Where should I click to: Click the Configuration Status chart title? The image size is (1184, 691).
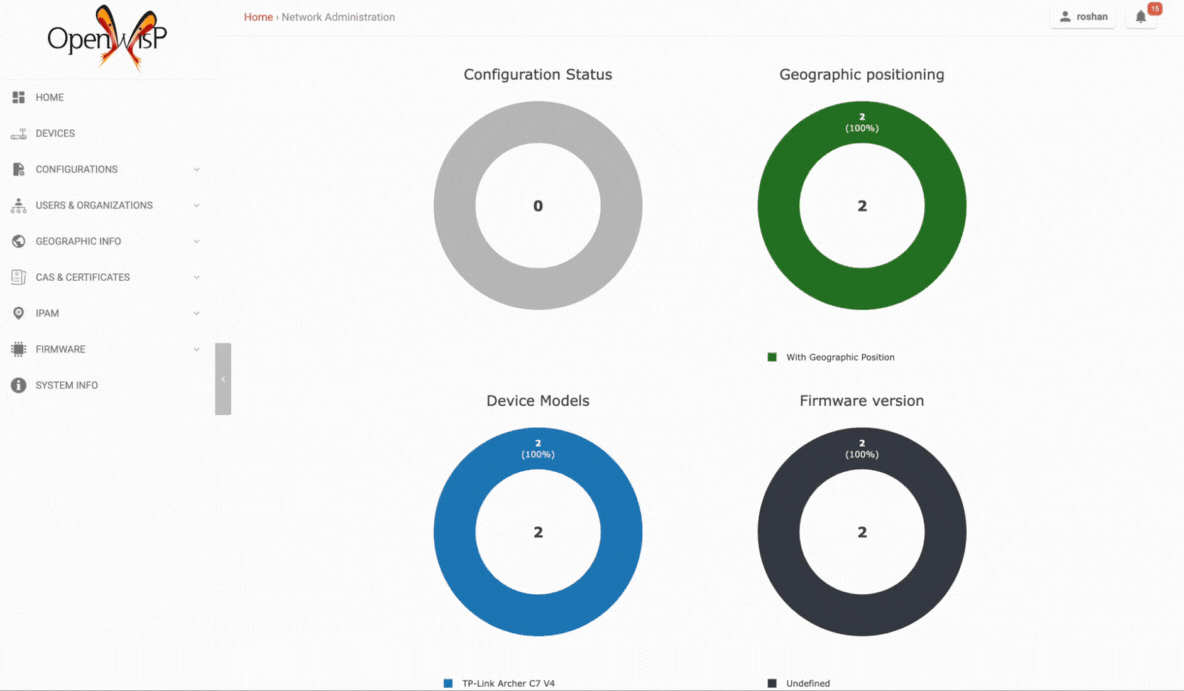click(538, 74)
